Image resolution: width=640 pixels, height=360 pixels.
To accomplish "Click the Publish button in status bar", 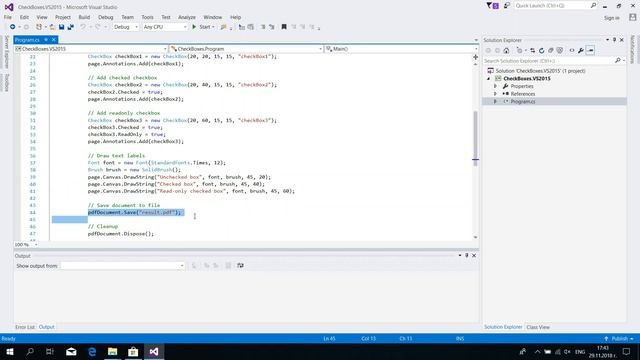I will point(619,338).
